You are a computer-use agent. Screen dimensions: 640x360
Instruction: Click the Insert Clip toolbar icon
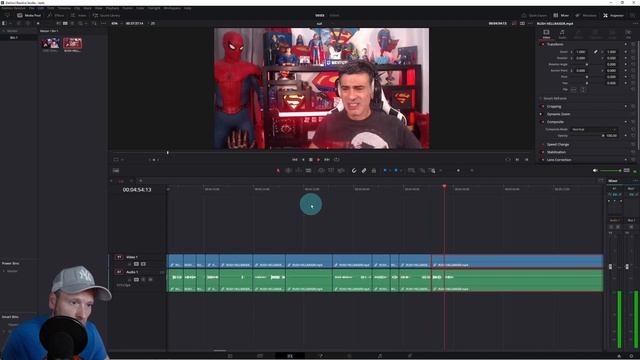(321, 171)
